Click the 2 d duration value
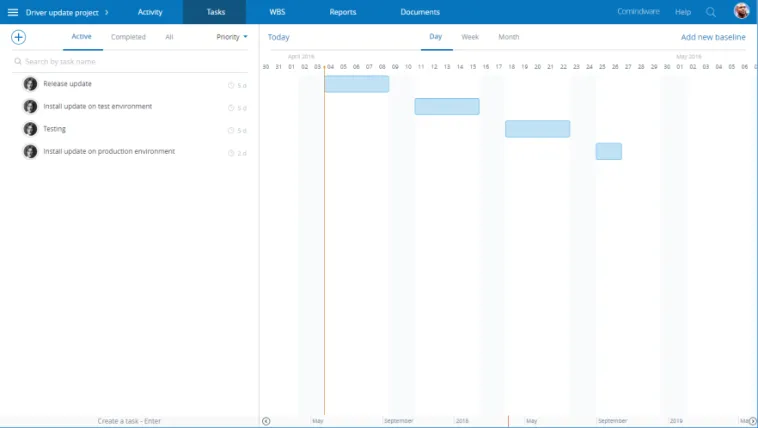The width and height of the screenshot is (758, 428). pos(242,153)
